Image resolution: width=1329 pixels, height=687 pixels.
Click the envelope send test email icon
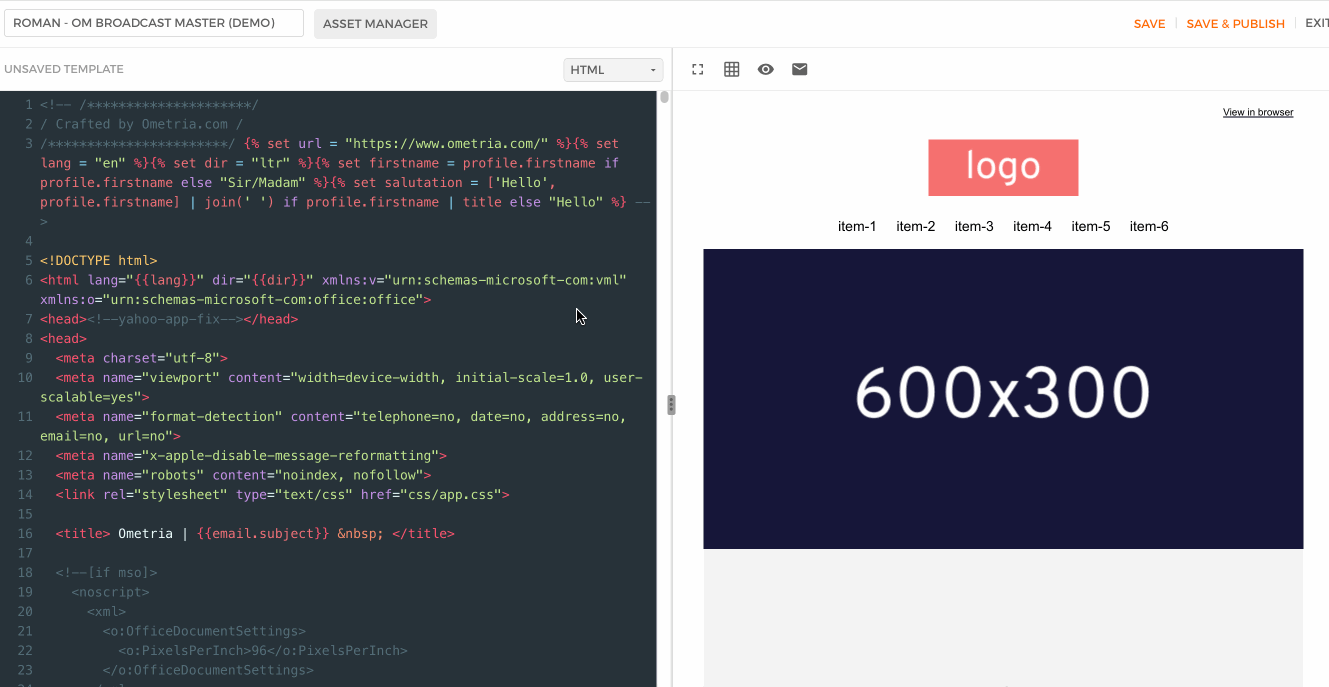[x=800, y=69]
